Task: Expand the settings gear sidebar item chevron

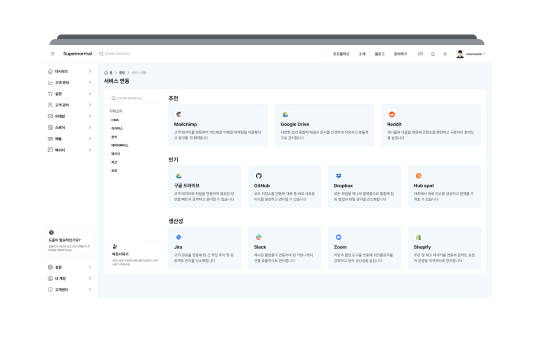Action: click(x=90, y=267)
